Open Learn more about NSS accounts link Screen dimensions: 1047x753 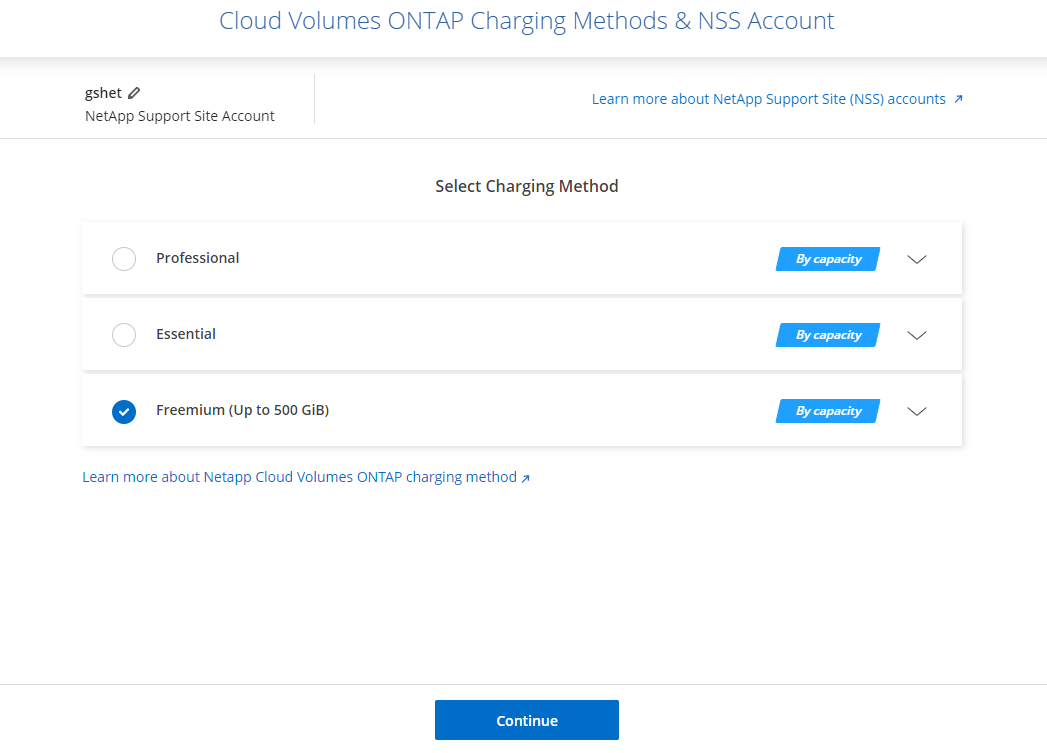point(769,99)
